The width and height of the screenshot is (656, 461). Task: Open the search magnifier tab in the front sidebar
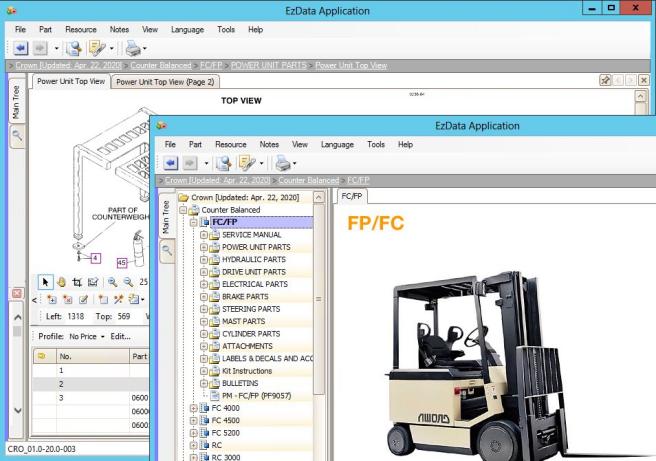point(167,252)
